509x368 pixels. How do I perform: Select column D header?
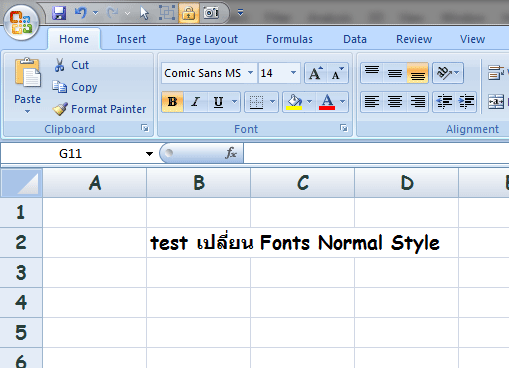(x=407, y=183)
